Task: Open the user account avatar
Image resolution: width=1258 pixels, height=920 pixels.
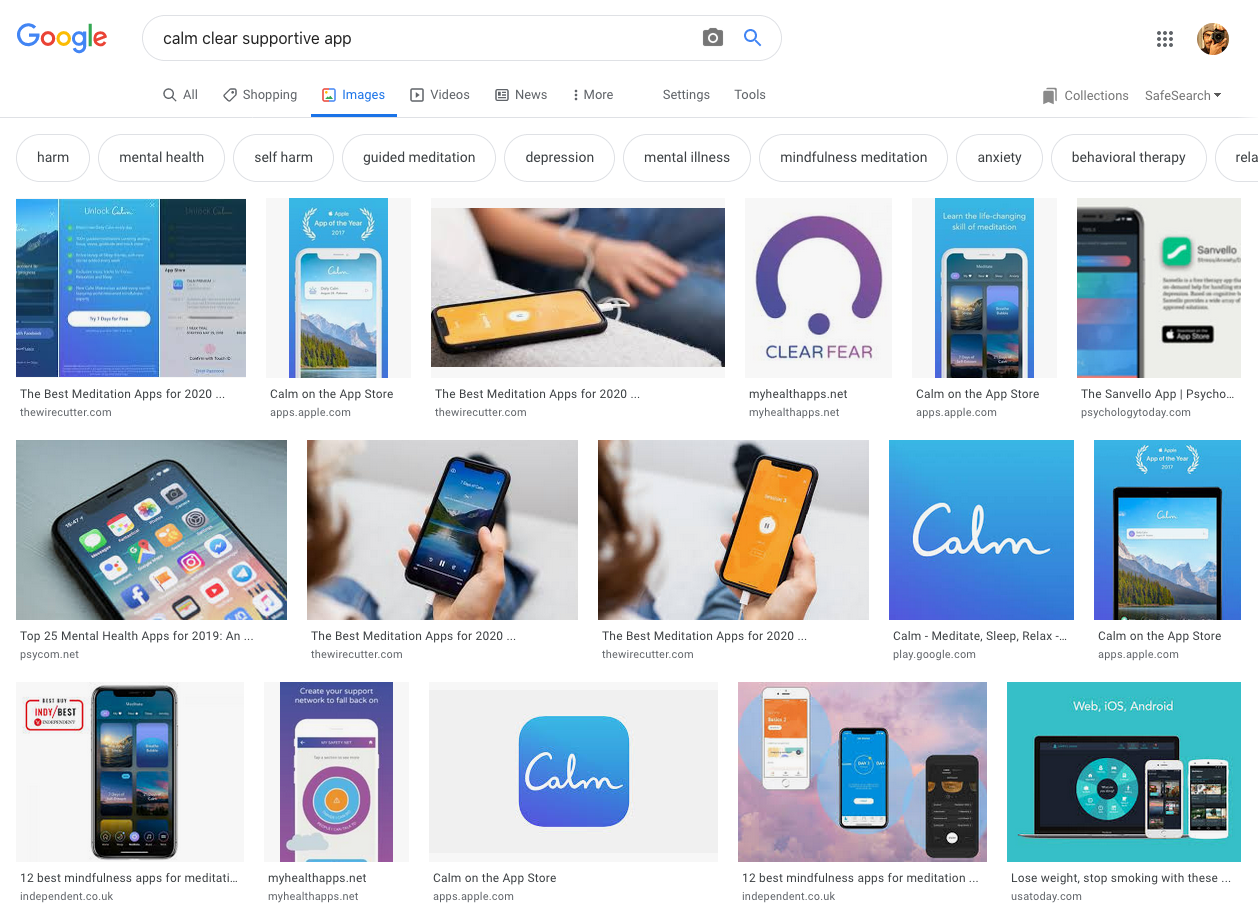Action: click(1213, 39)
